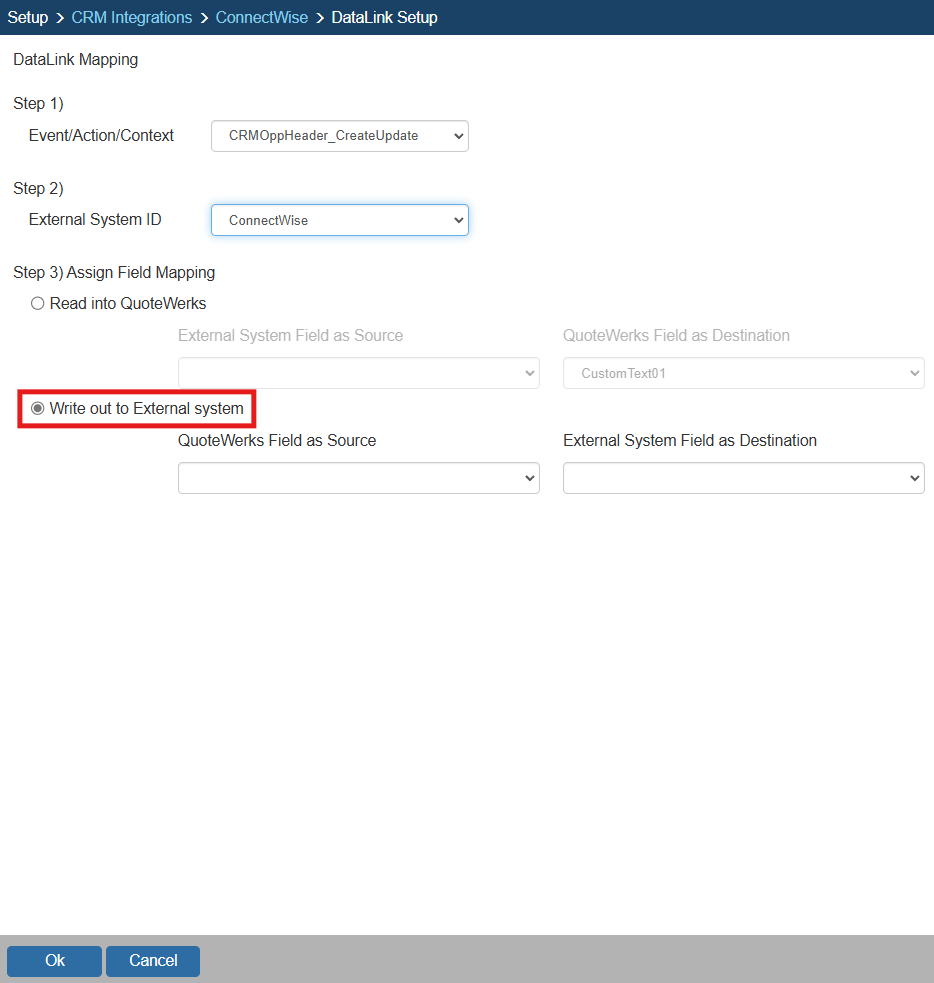Viewport: 934px width, 983px height.
Task: Click the QuoteWerks Field as Source label
Action: pos(277,440)
